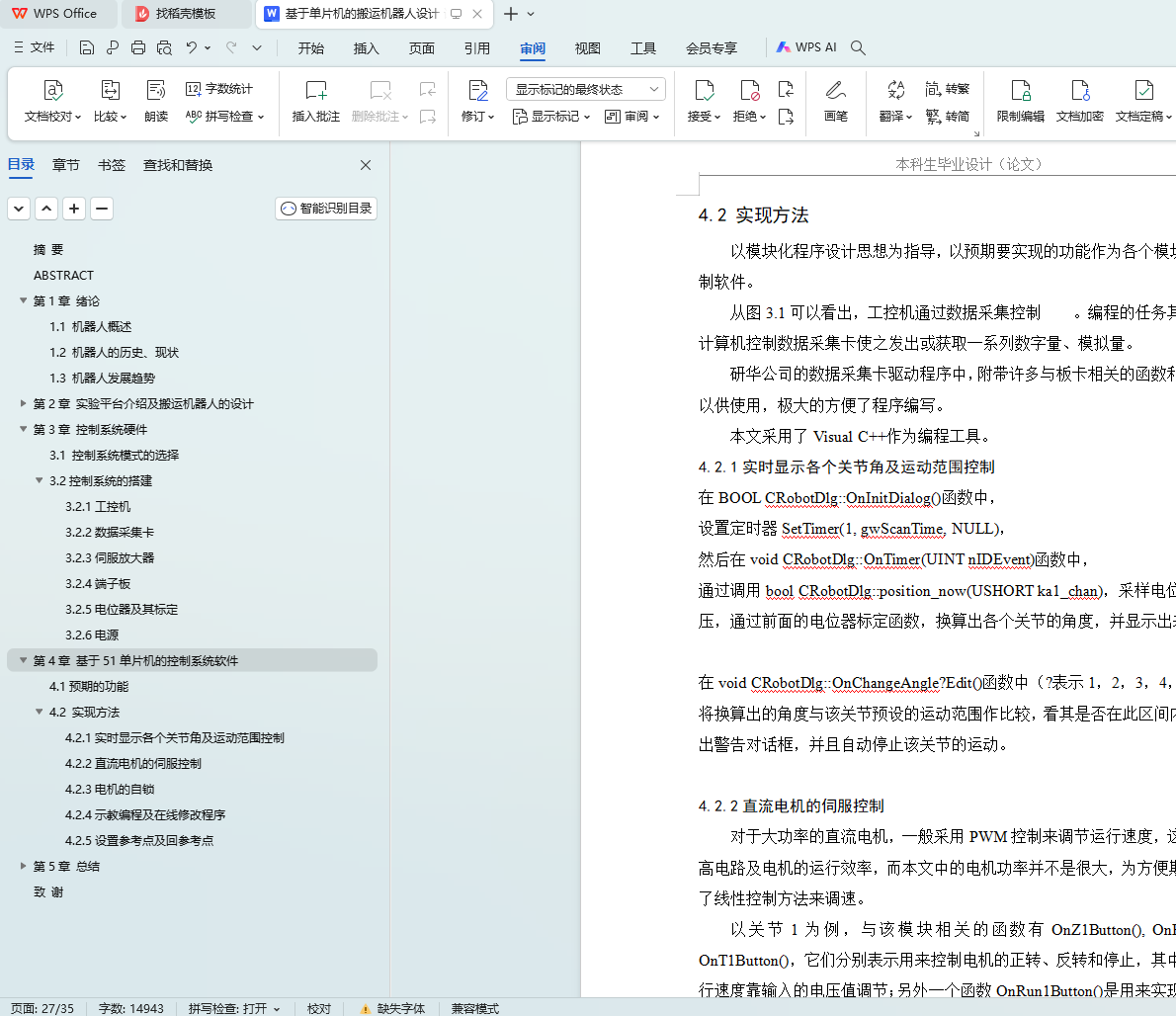Go to outline item ABSTRACT
The image size is (1176, 1016).
64,275
